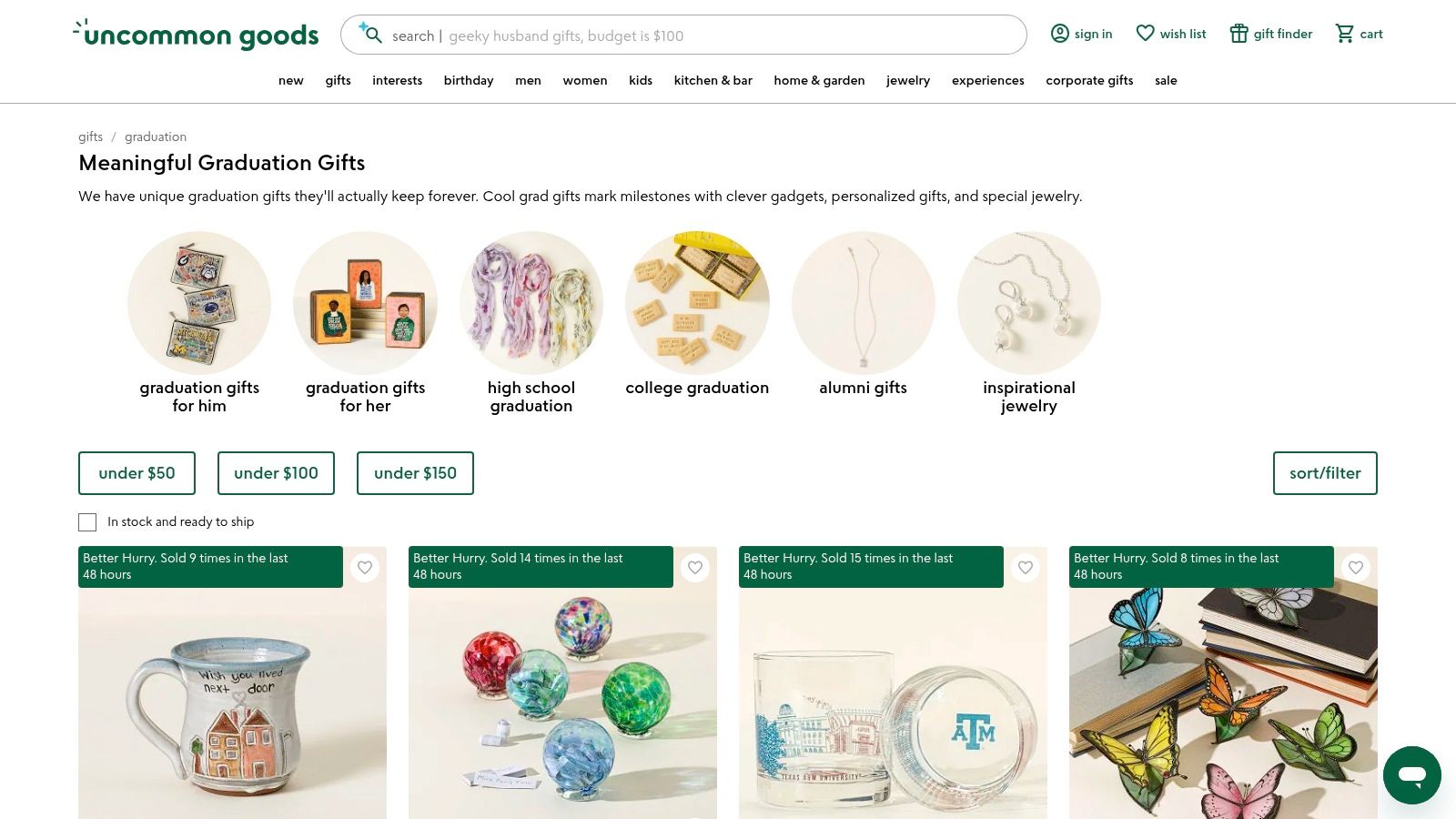
Task: Select the under $150 filter button
Action: (415, 473)
